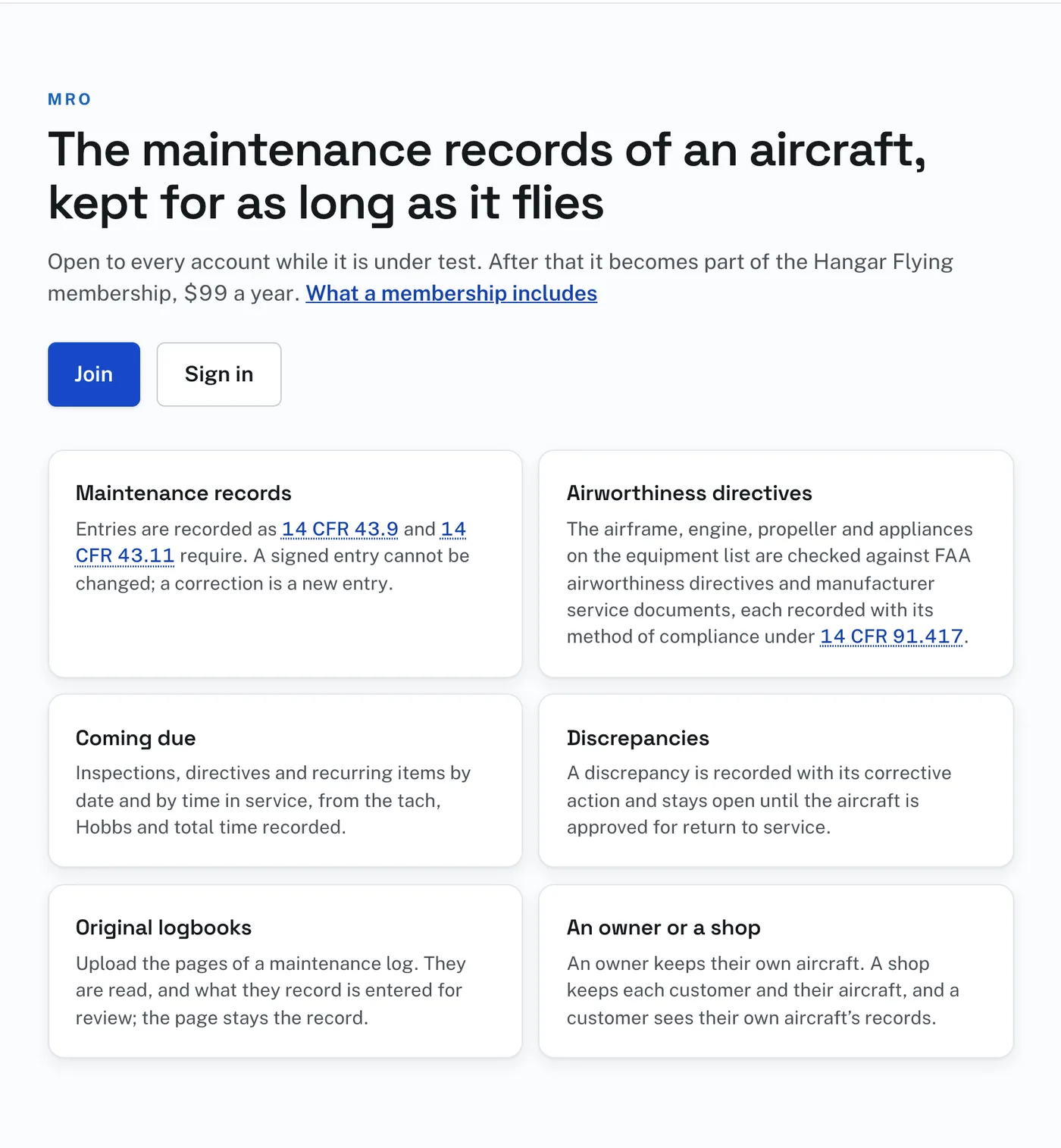This screenshot has height=1148, width=1061.
Task: Click the text "changed; a correction is a new entry."
Action: point(234,583)
